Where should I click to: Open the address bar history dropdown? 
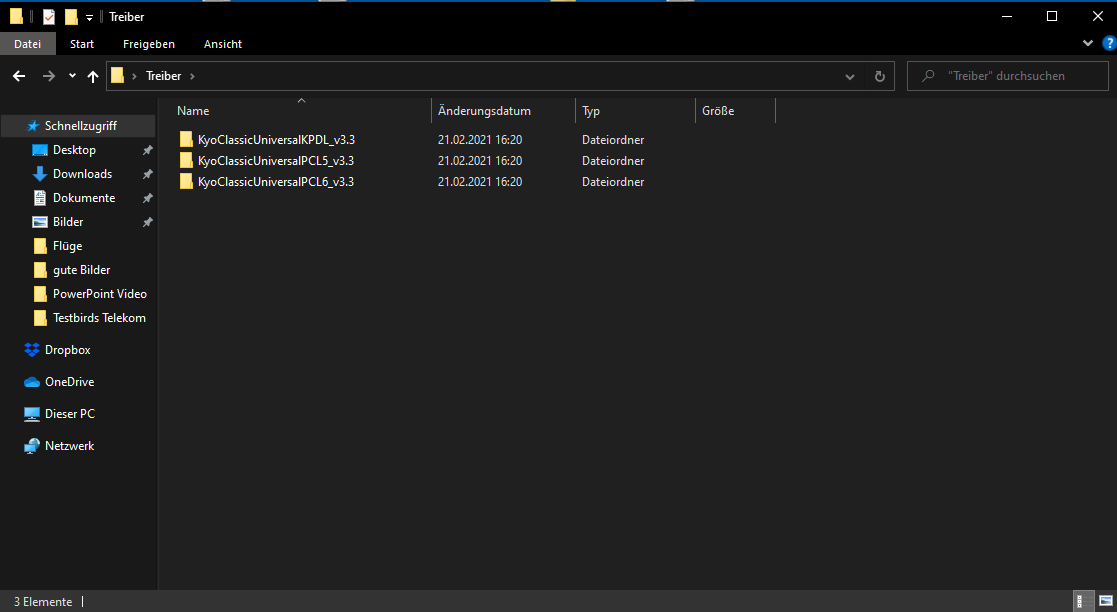849,76
